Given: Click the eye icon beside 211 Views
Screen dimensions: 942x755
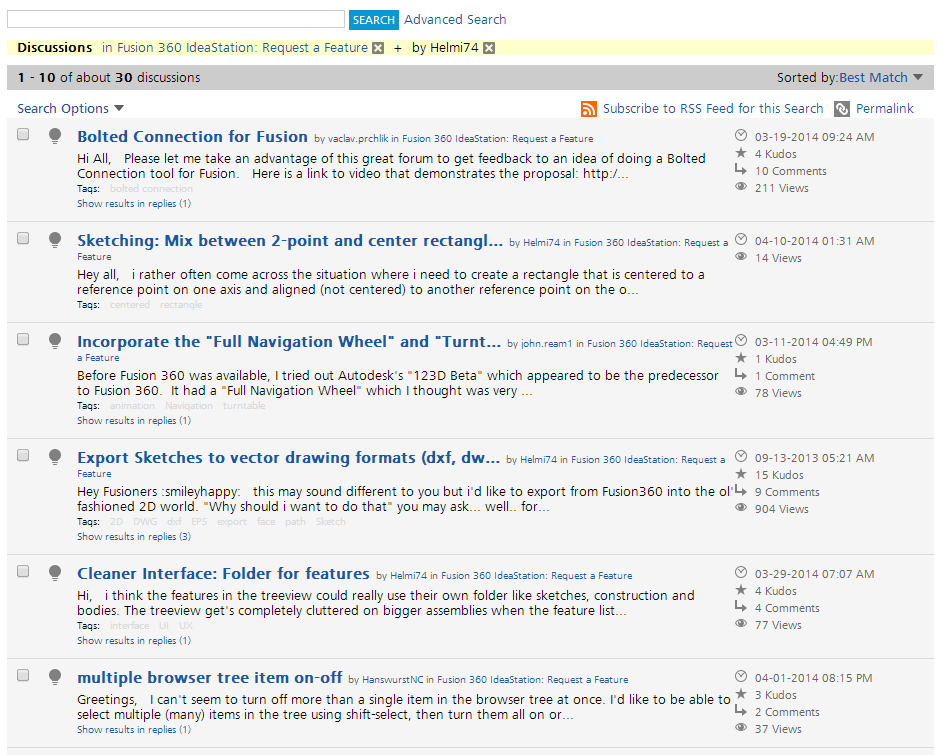Looking at the screenshot, I should [741, 187].
